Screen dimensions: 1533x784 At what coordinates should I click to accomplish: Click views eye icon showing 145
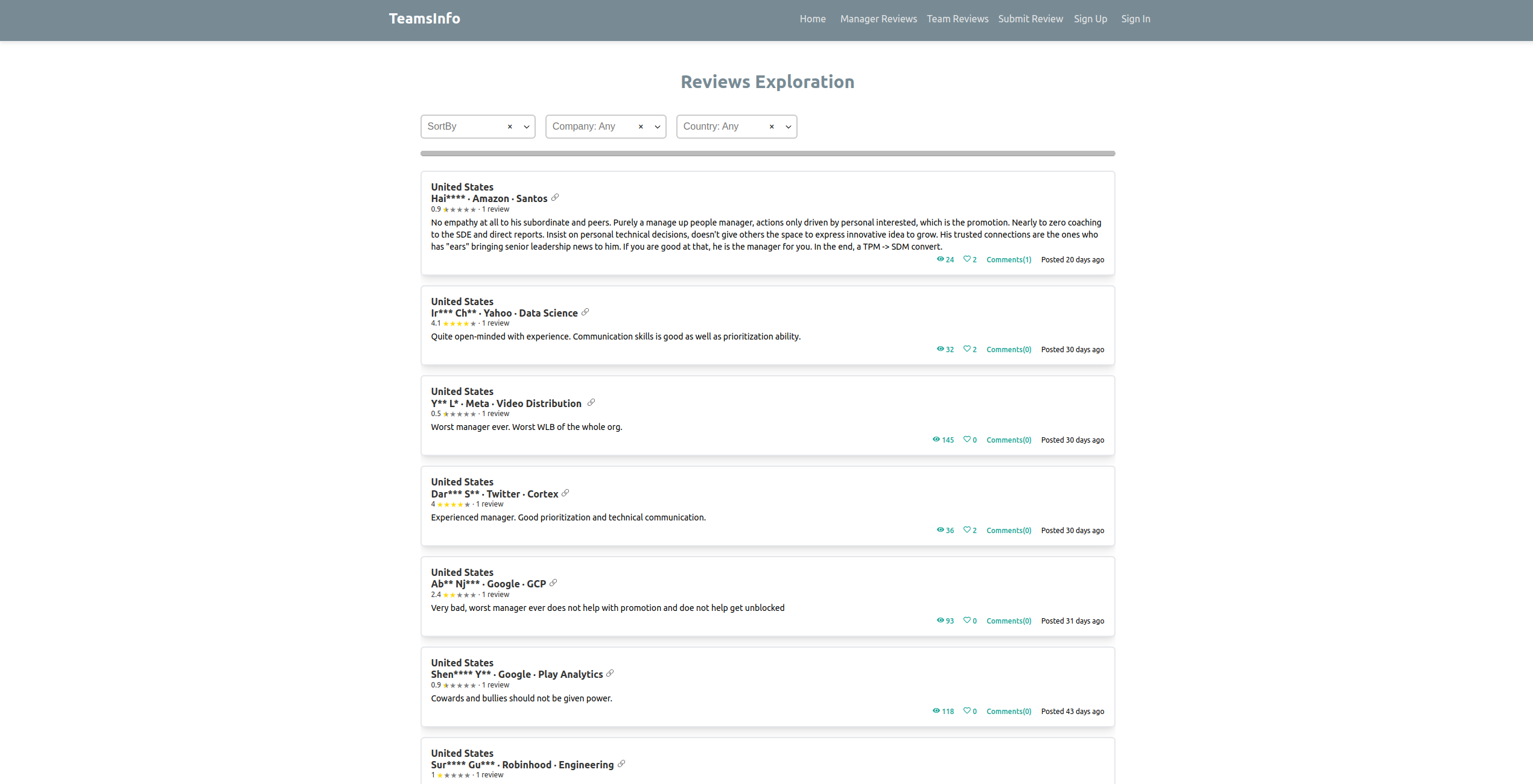click(936, 440)
